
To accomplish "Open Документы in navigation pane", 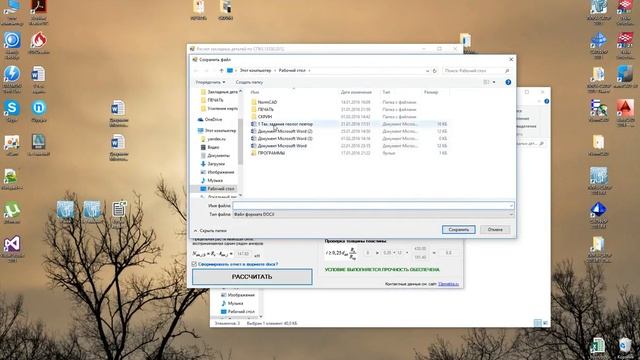I will click(218, 156).
